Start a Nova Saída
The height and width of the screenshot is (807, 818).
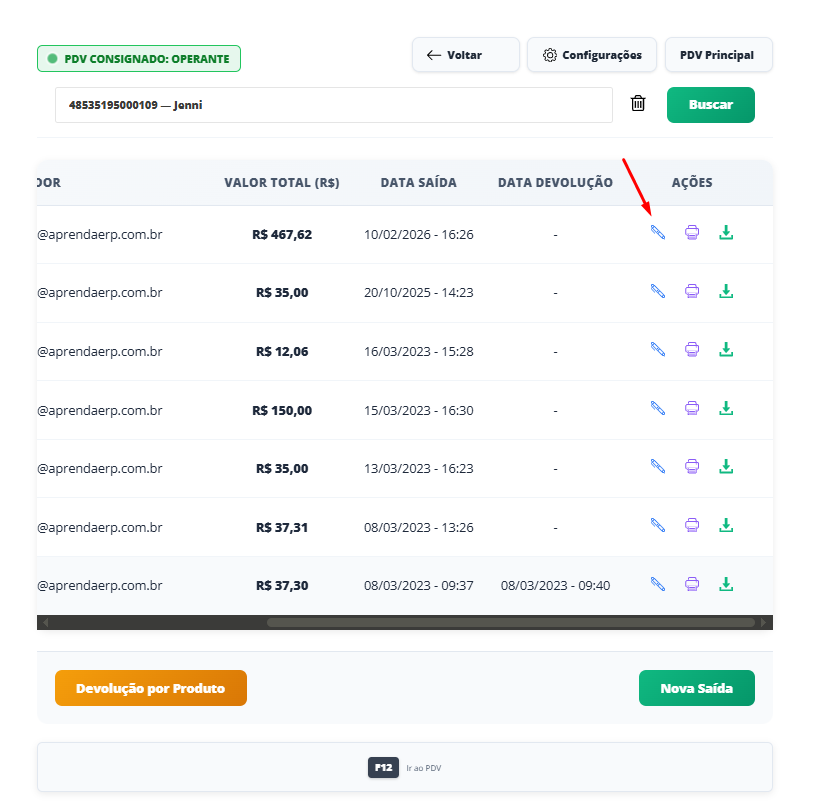(x=696, y=688)
